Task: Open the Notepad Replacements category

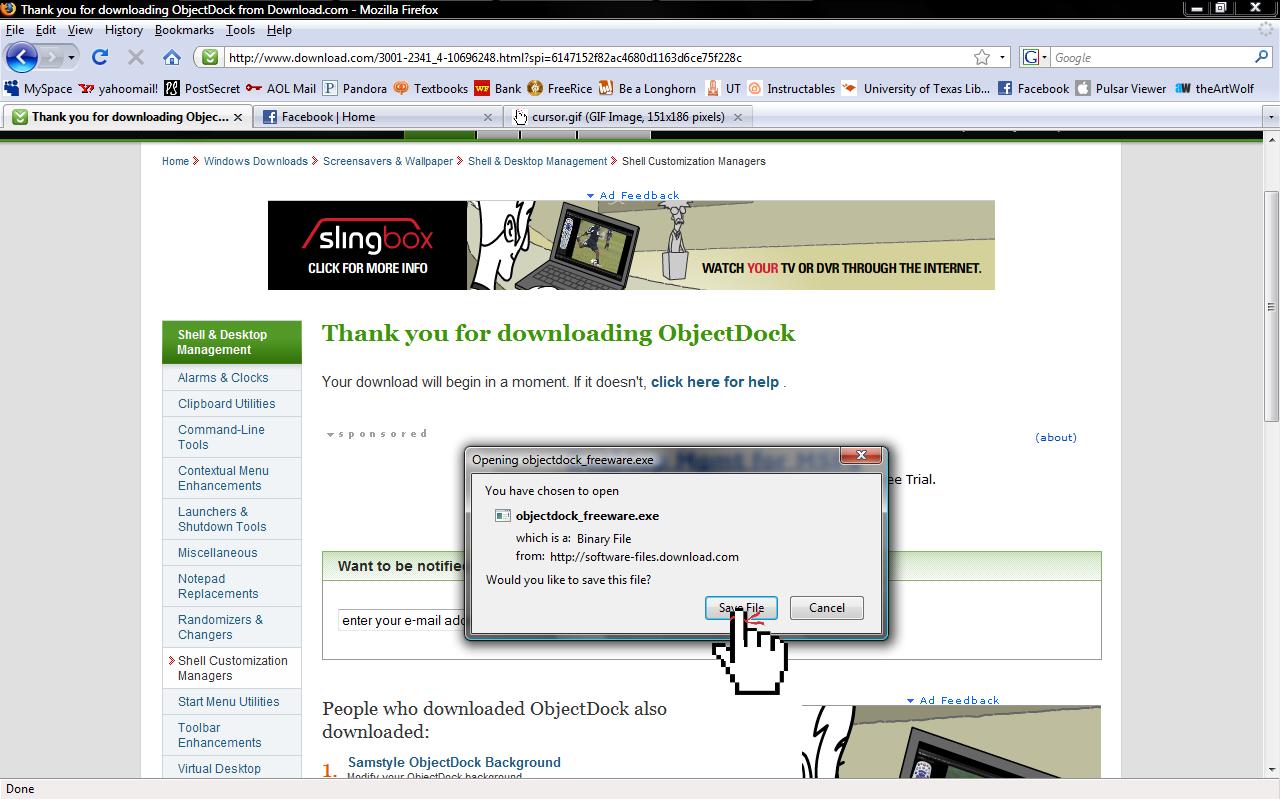Action: tap(218, 586)
